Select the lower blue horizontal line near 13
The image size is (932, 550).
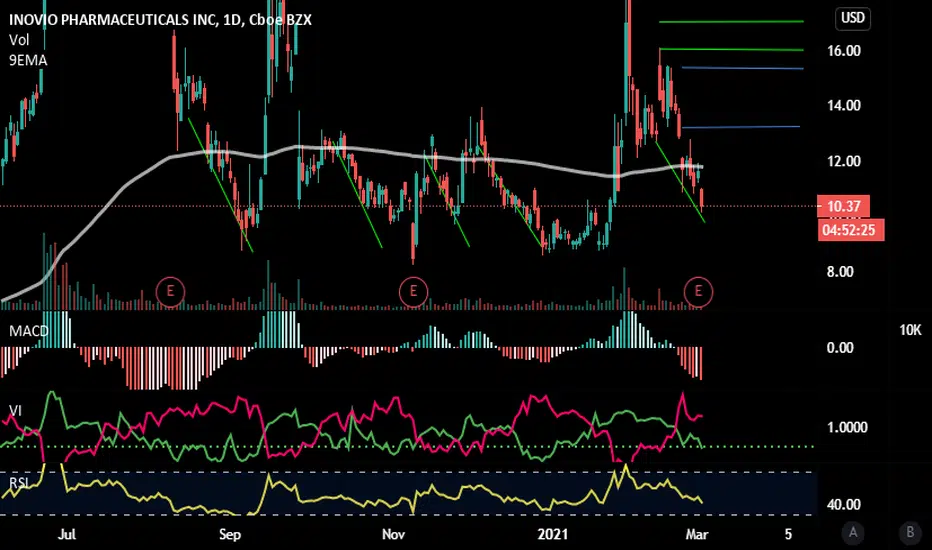tap(741, 127)
